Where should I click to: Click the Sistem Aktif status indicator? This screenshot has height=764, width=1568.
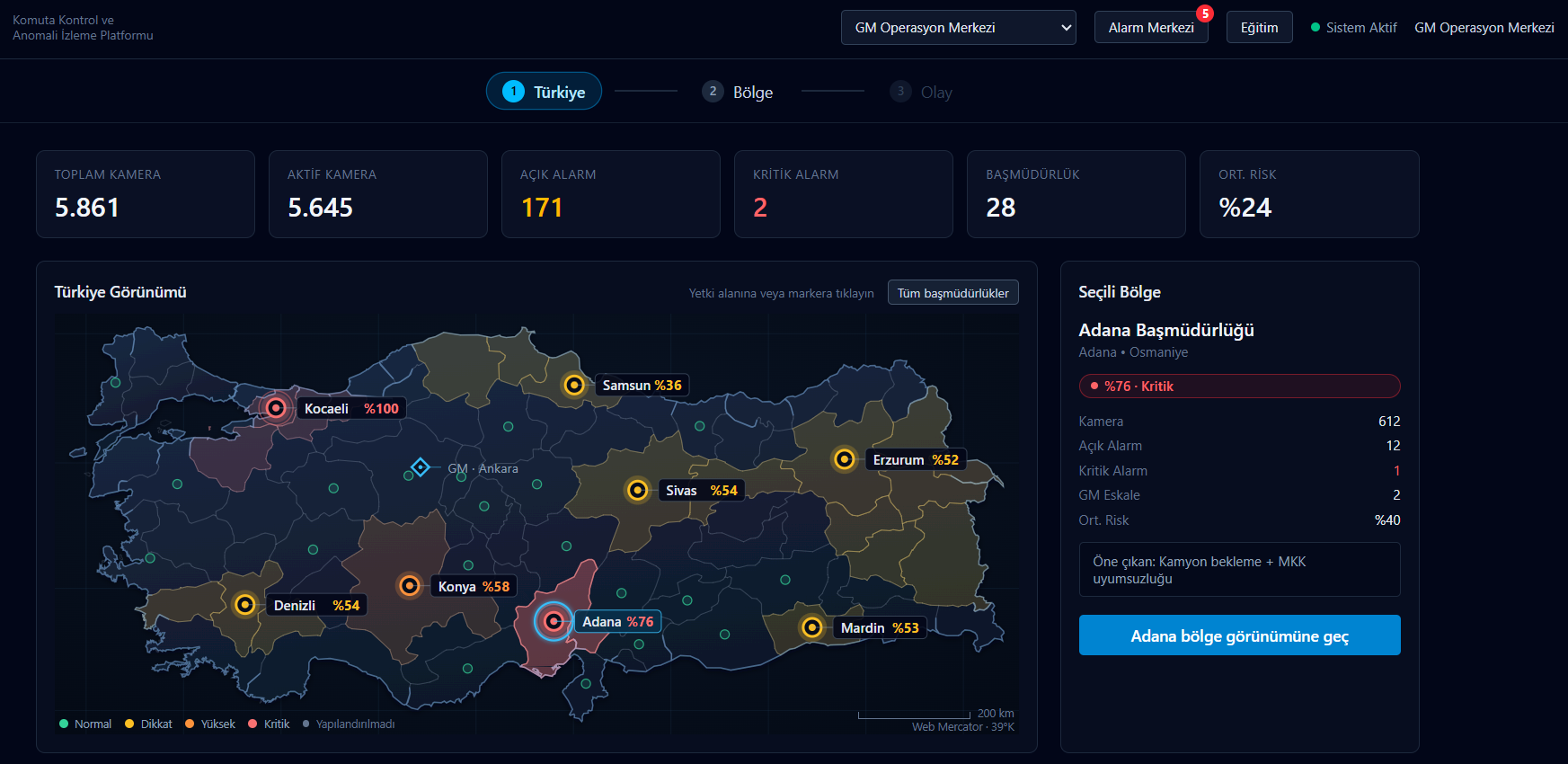pyautogui.click(x=1354, y=28)
